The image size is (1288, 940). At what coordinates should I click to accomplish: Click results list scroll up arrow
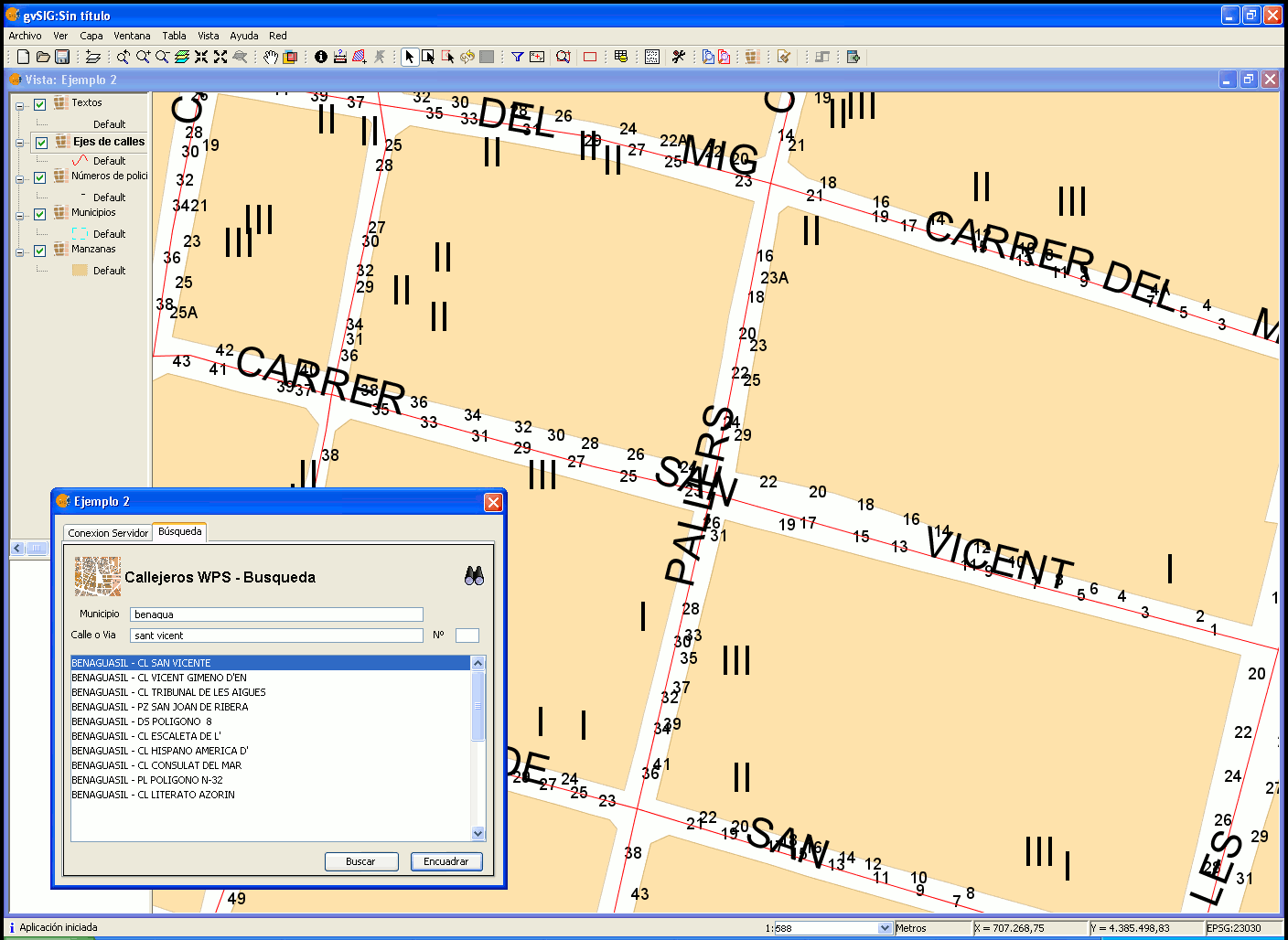478,663
